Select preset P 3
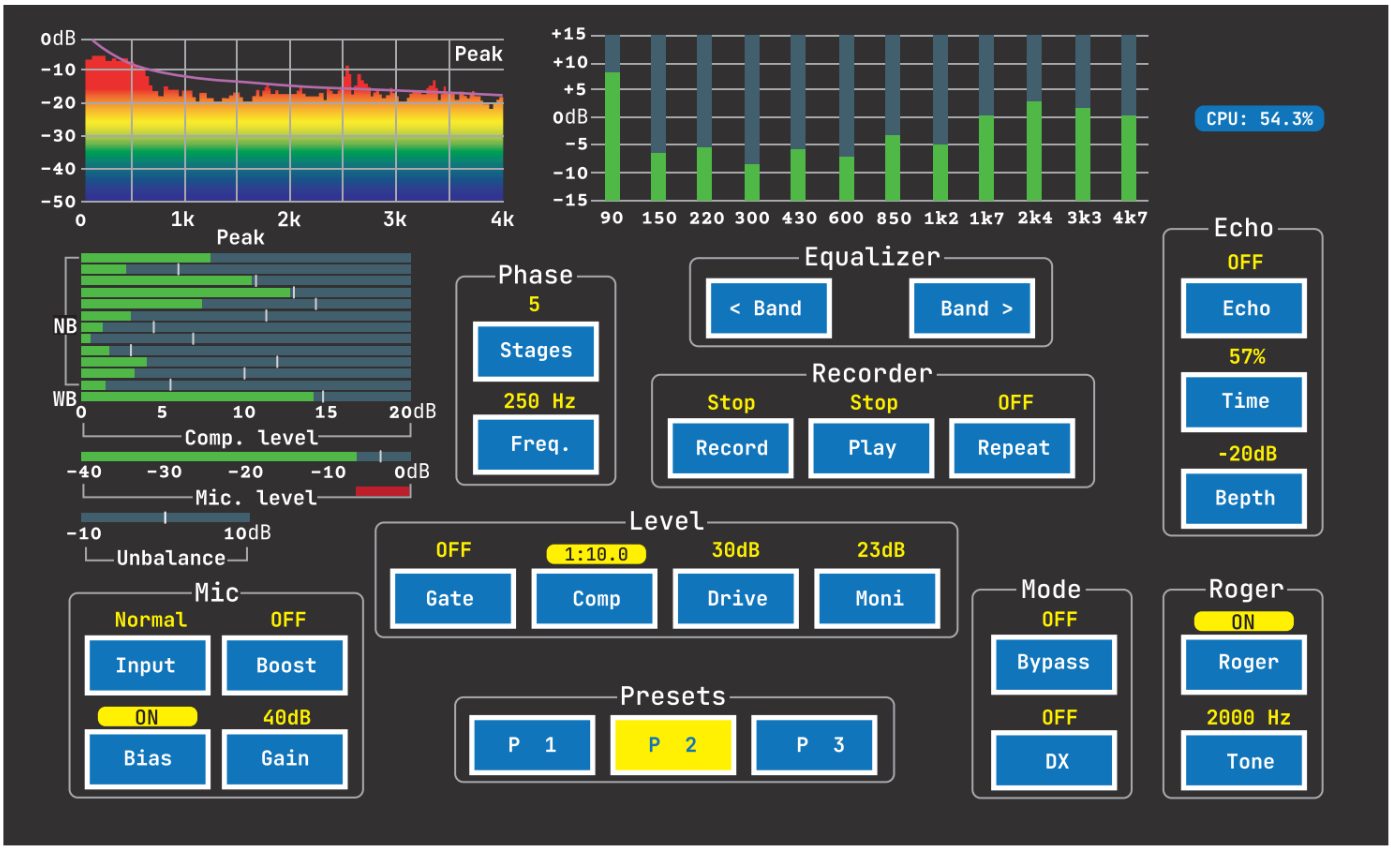The height and width of the screenshot is (848, 1391). [814, 745]
